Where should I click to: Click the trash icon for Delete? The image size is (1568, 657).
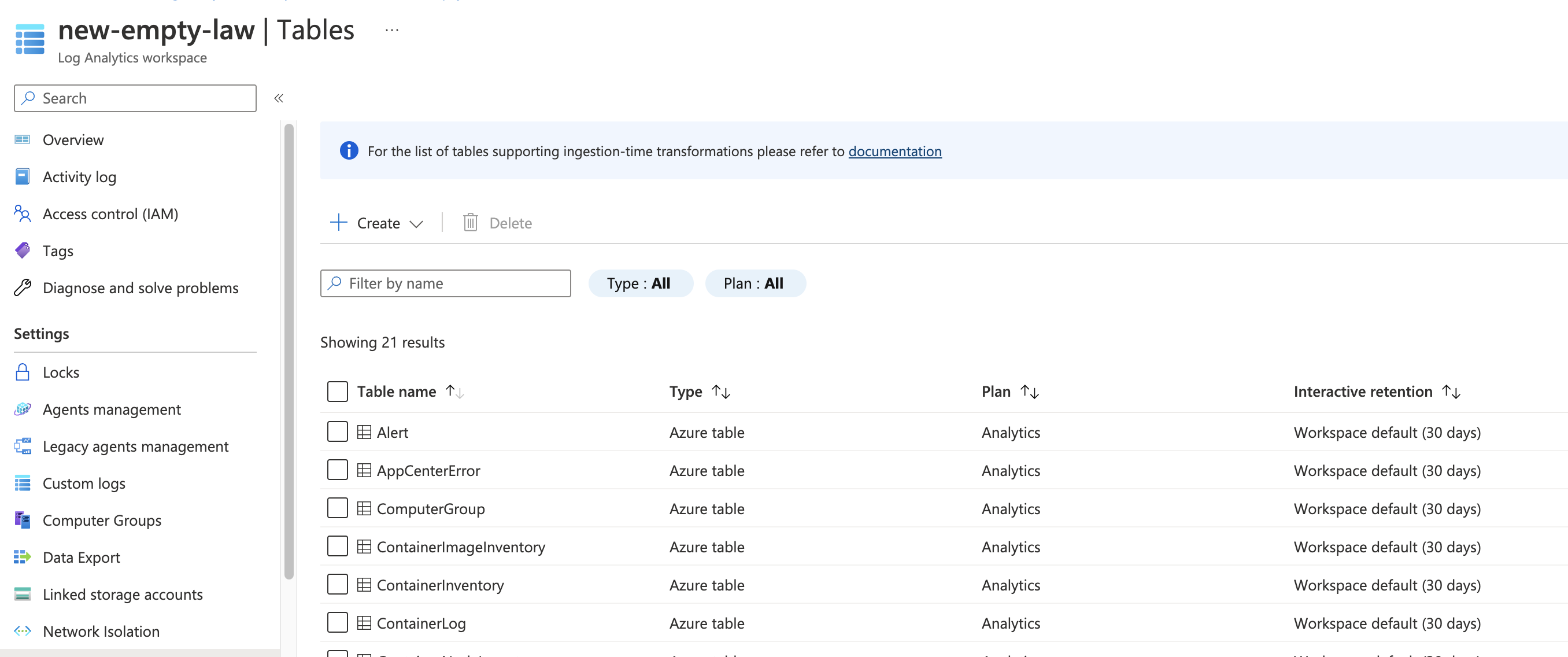pyautogui.click(x=471, y=223)
